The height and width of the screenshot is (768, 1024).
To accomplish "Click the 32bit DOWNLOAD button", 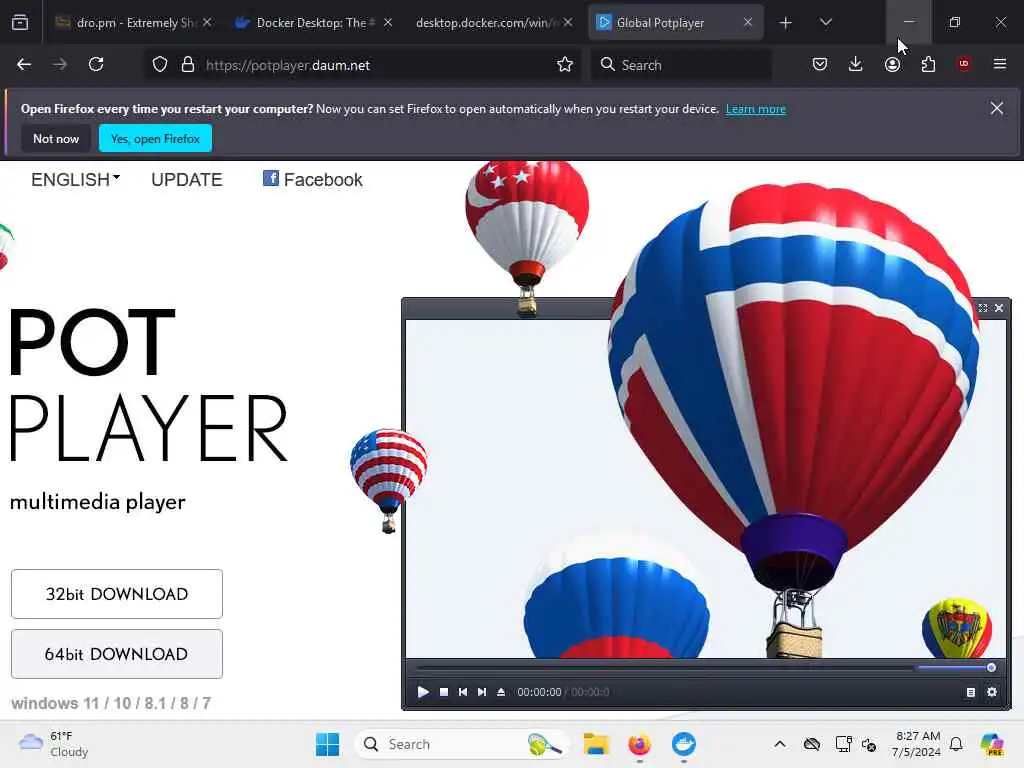I will point(117,594).
